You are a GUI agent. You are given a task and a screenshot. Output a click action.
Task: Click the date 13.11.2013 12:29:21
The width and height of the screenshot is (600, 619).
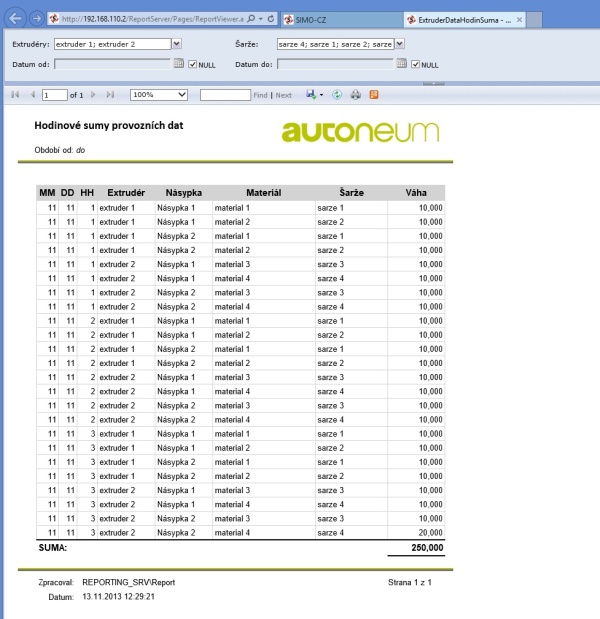pyautogui.click(x=118, y=596)
